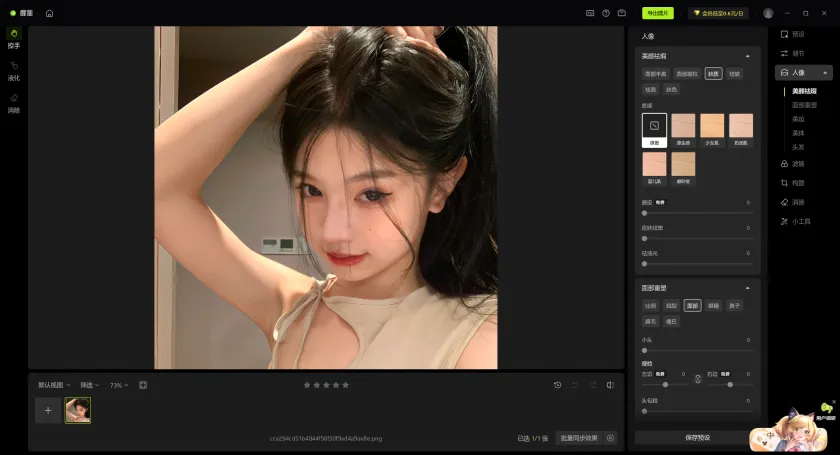Open the 消除 panel in right sidebar
This screenshot has height=455, width=840.
(x=792, y=203)
